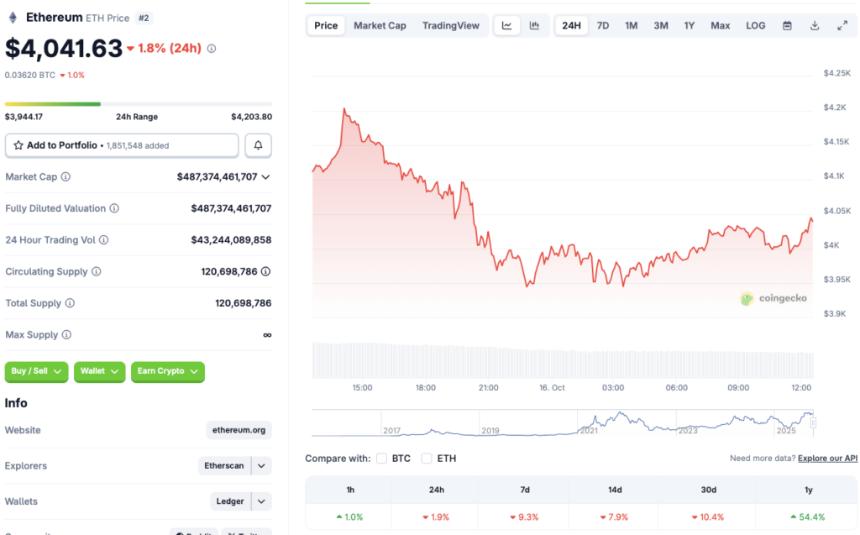
Task: Check the ETH compare checkbox
Action: 427,458
